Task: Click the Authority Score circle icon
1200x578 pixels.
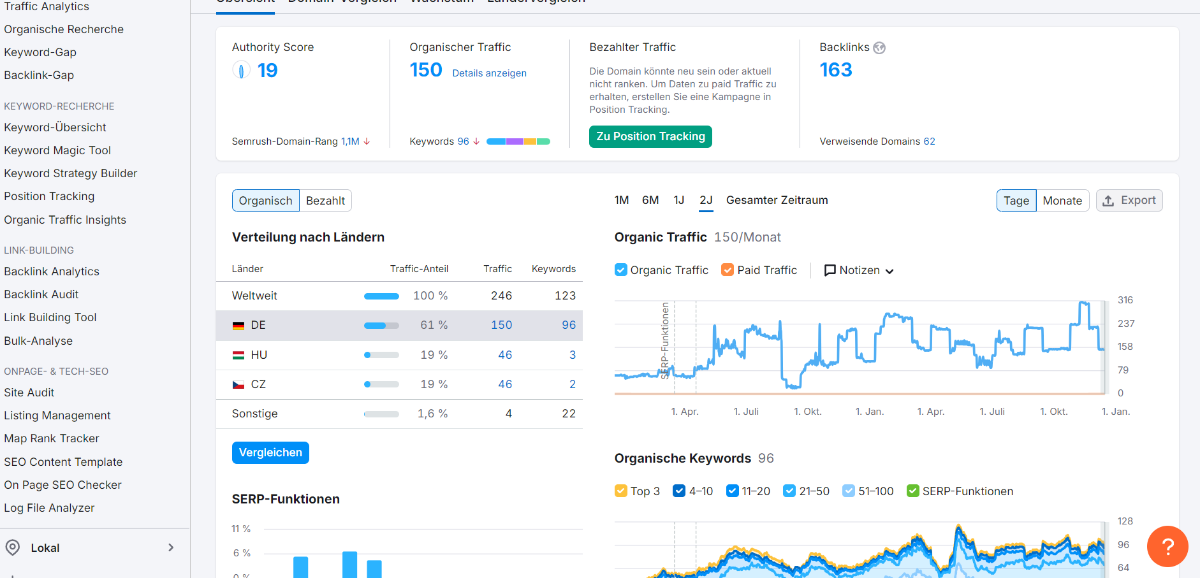Action: (240, 70)
